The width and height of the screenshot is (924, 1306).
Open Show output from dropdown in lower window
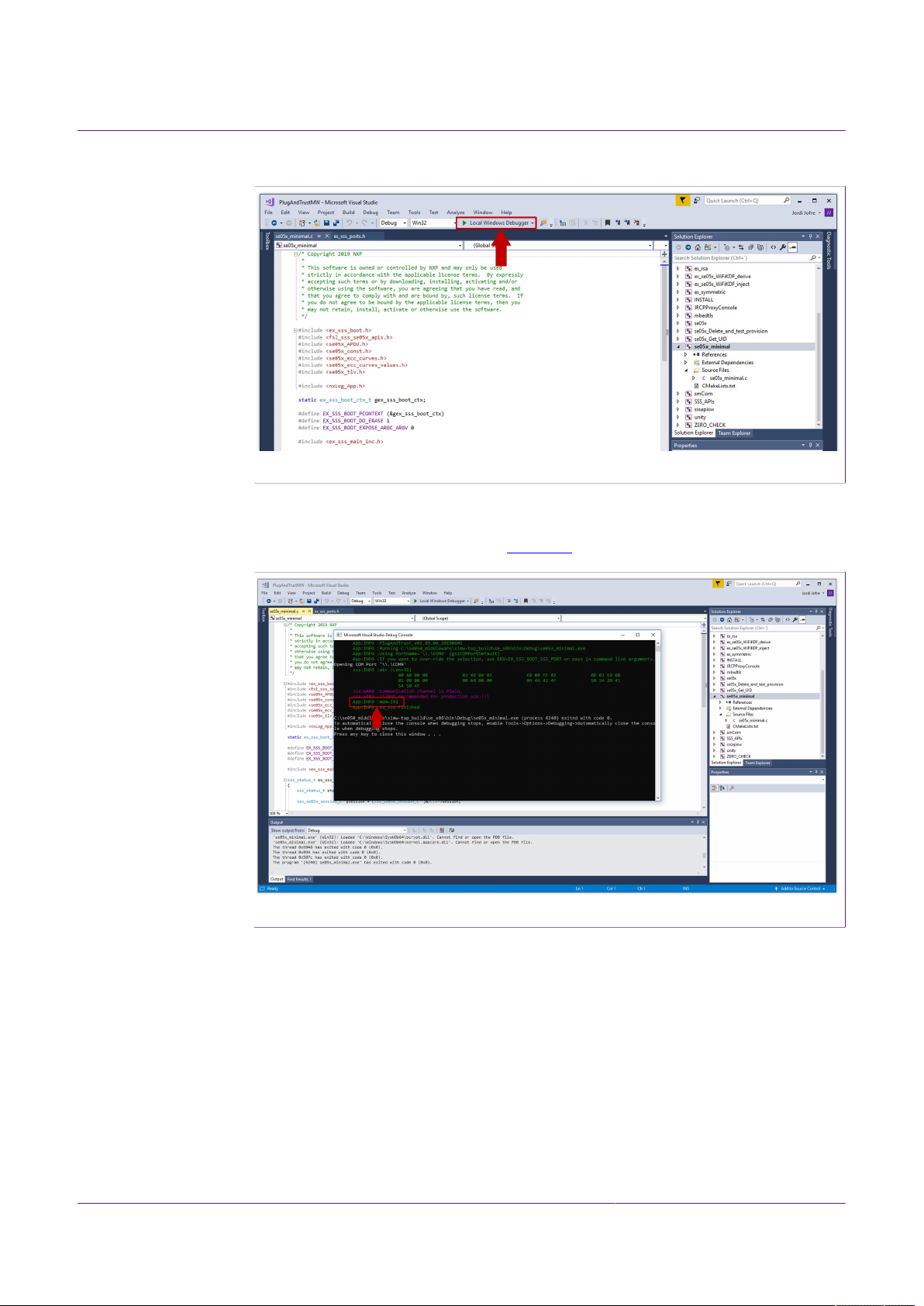click(x=357, y=830)
